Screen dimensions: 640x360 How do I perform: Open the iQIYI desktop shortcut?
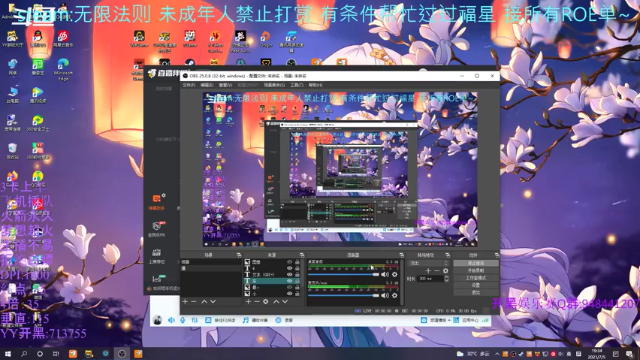(38, 67)
